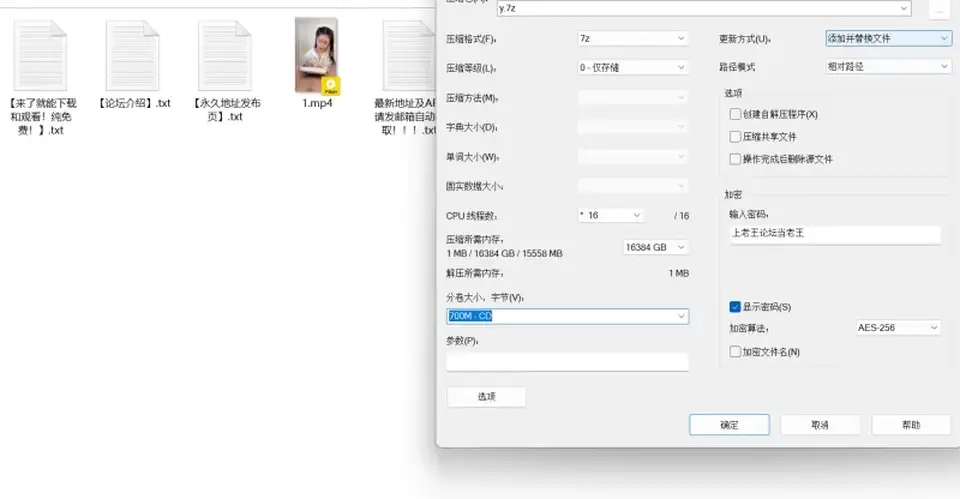Open the 路径模式 dropdown showing 相对路径

[888, 67]
